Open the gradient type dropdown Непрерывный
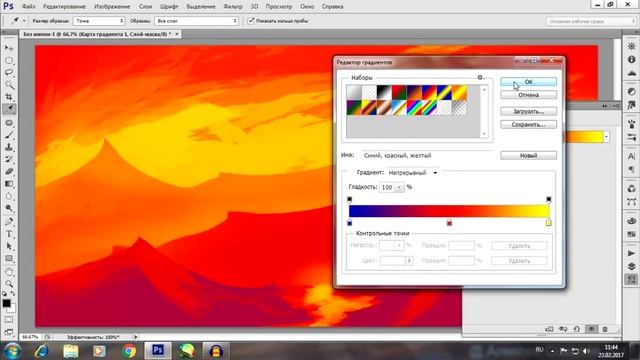Image resolution: width=640 pixels, height=360 pixels. (413, 173)
